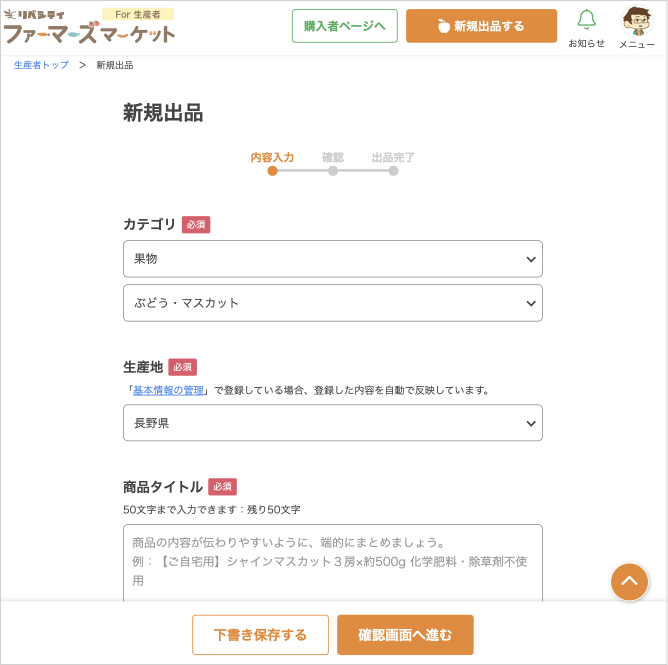Open the menu via avatar icon
The width and height of the screenshot is (668, 665).
(636, 20)
